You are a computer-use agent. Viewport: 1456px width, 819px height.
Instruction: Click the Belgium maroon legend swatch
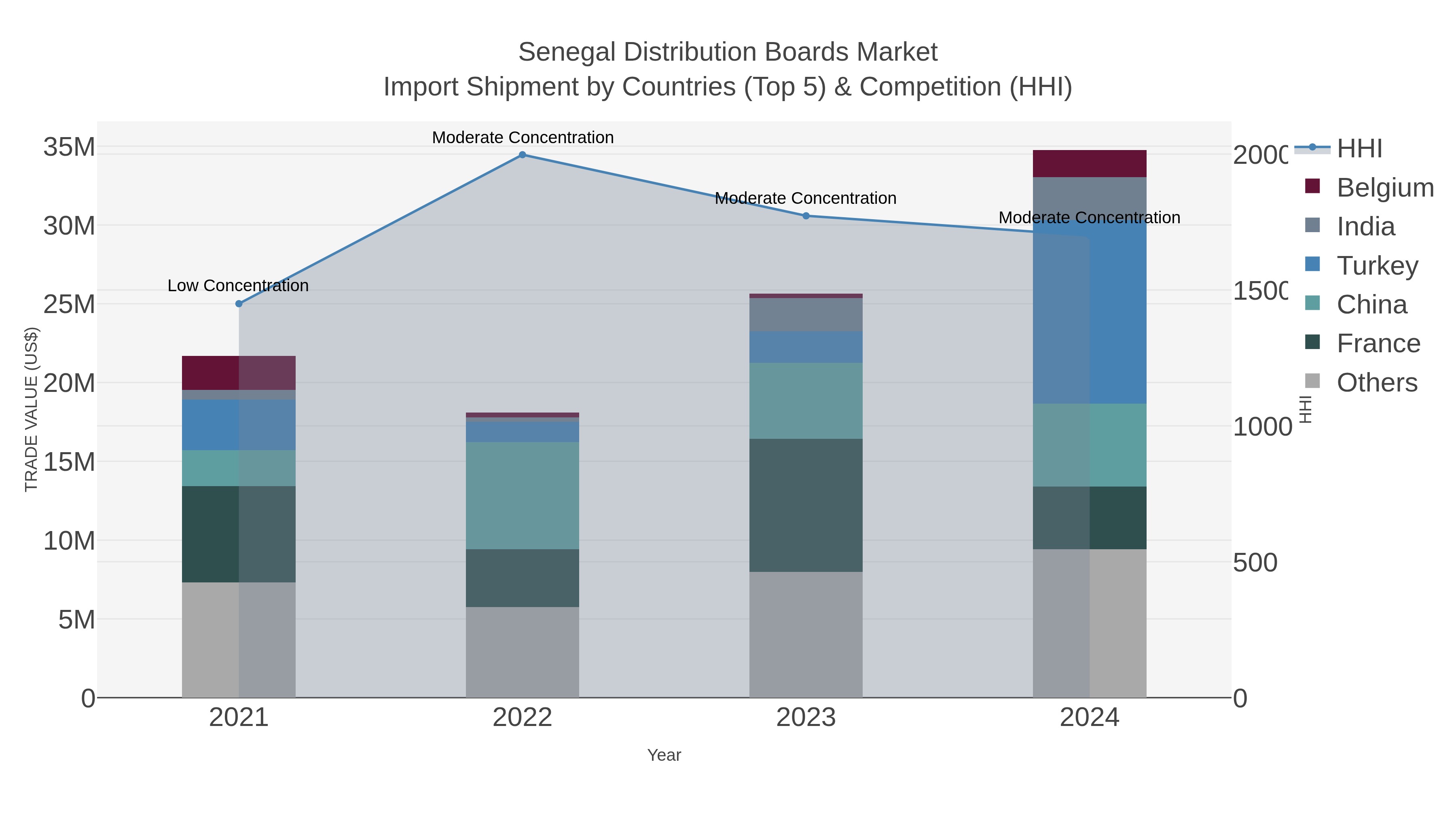pyautogui.click(x=1312, y=186)
